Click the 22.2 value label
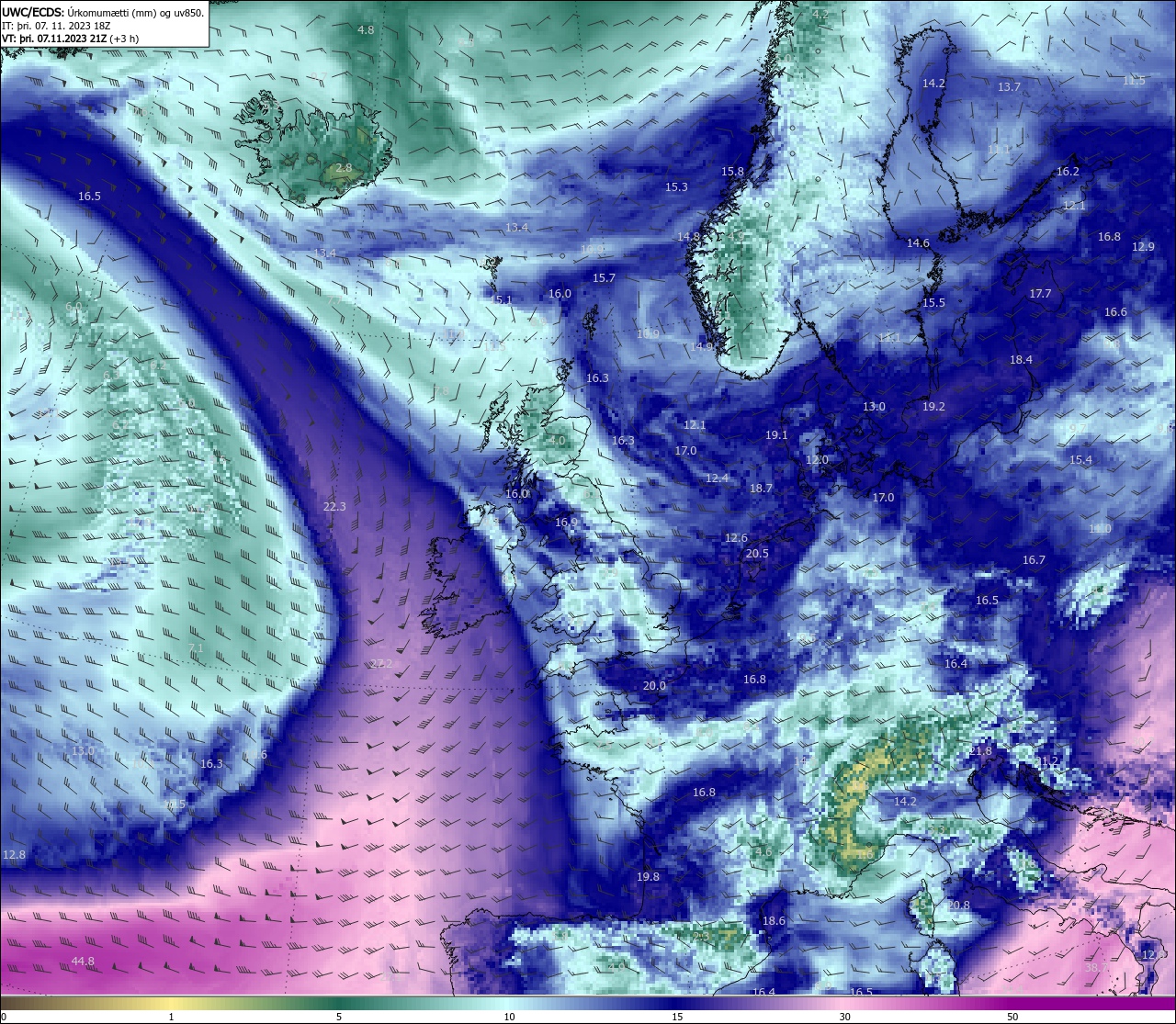This screenshot has height=1024, width=1176. tap(381, 664)
